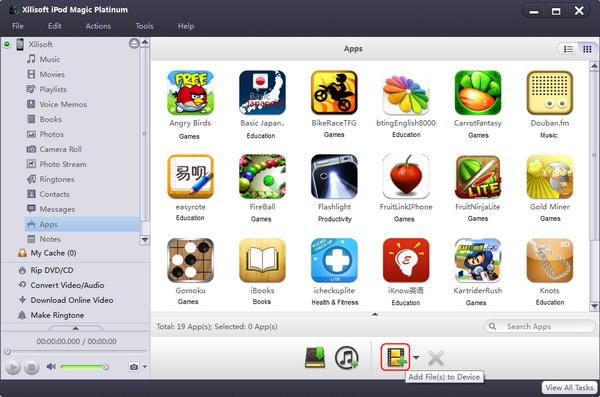Select the Basic Japanese app icon
The image size is (600, 397).
(262, 93)
